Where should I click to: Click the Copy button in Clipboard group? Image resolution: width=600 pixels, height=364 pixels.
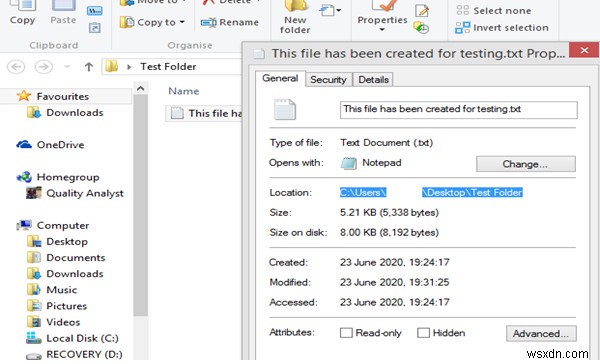tap(22, 13)
